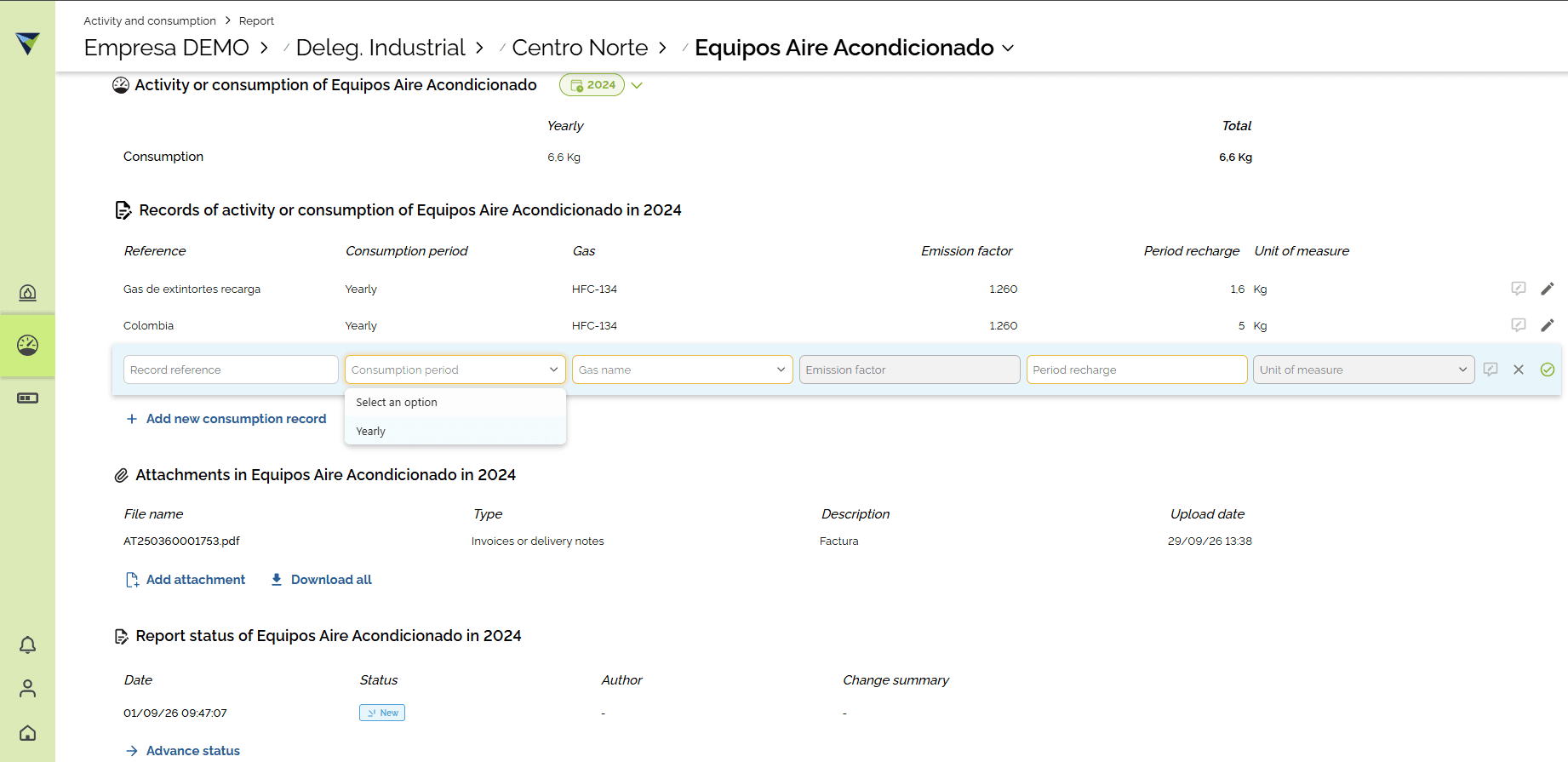Viewport: 1568px width, 762px height.
Task: Open the Consumption period dropdown
Action: coord(455,370)
